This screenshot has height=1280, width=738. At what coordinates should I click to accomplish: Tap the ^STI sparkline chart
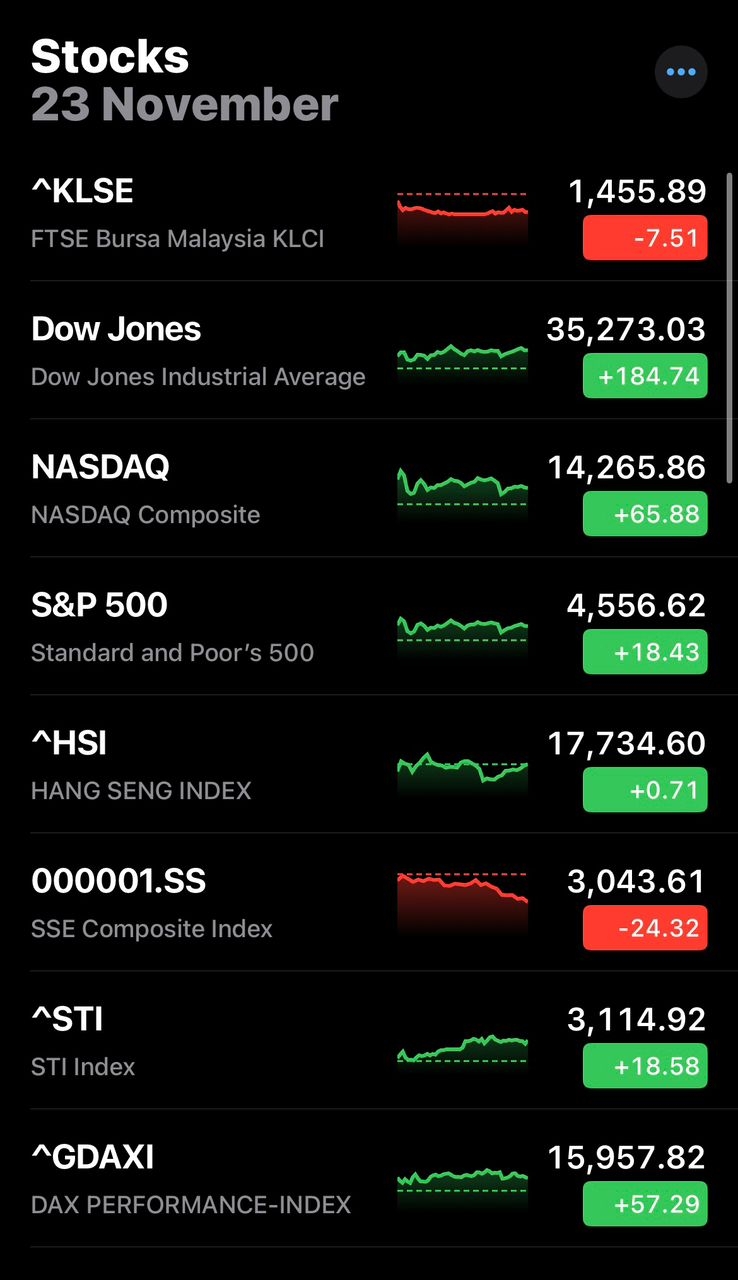point(462,1050)
